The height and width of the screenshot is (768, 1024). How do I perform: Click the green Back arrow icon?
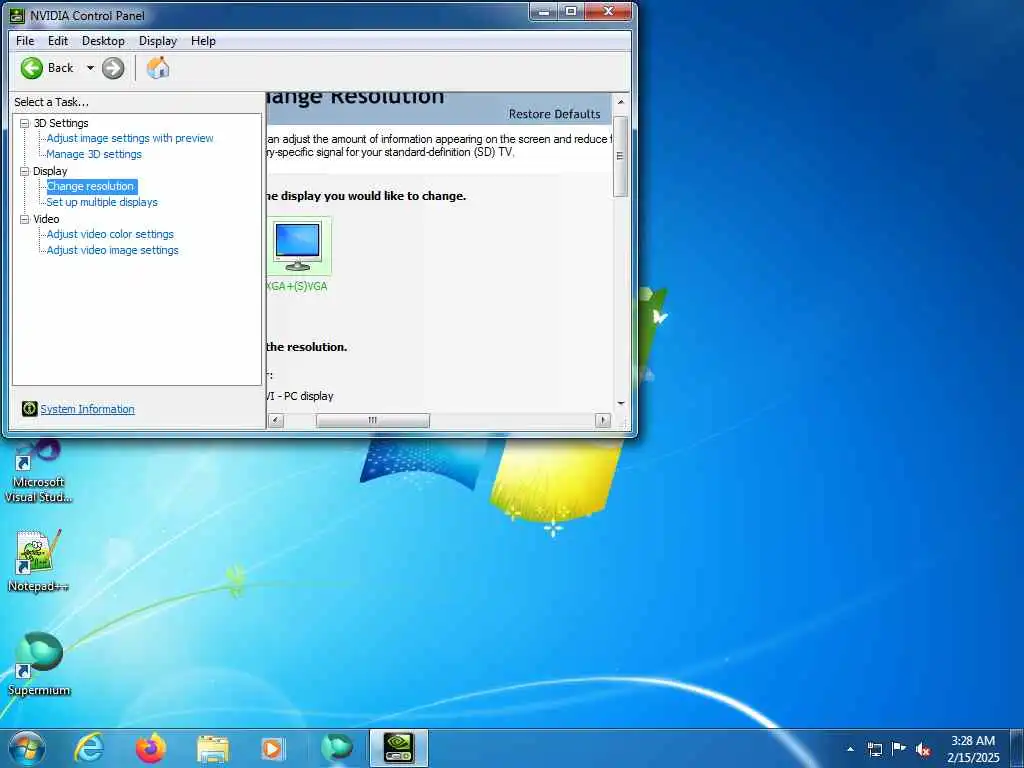click(x=31, y=68)
